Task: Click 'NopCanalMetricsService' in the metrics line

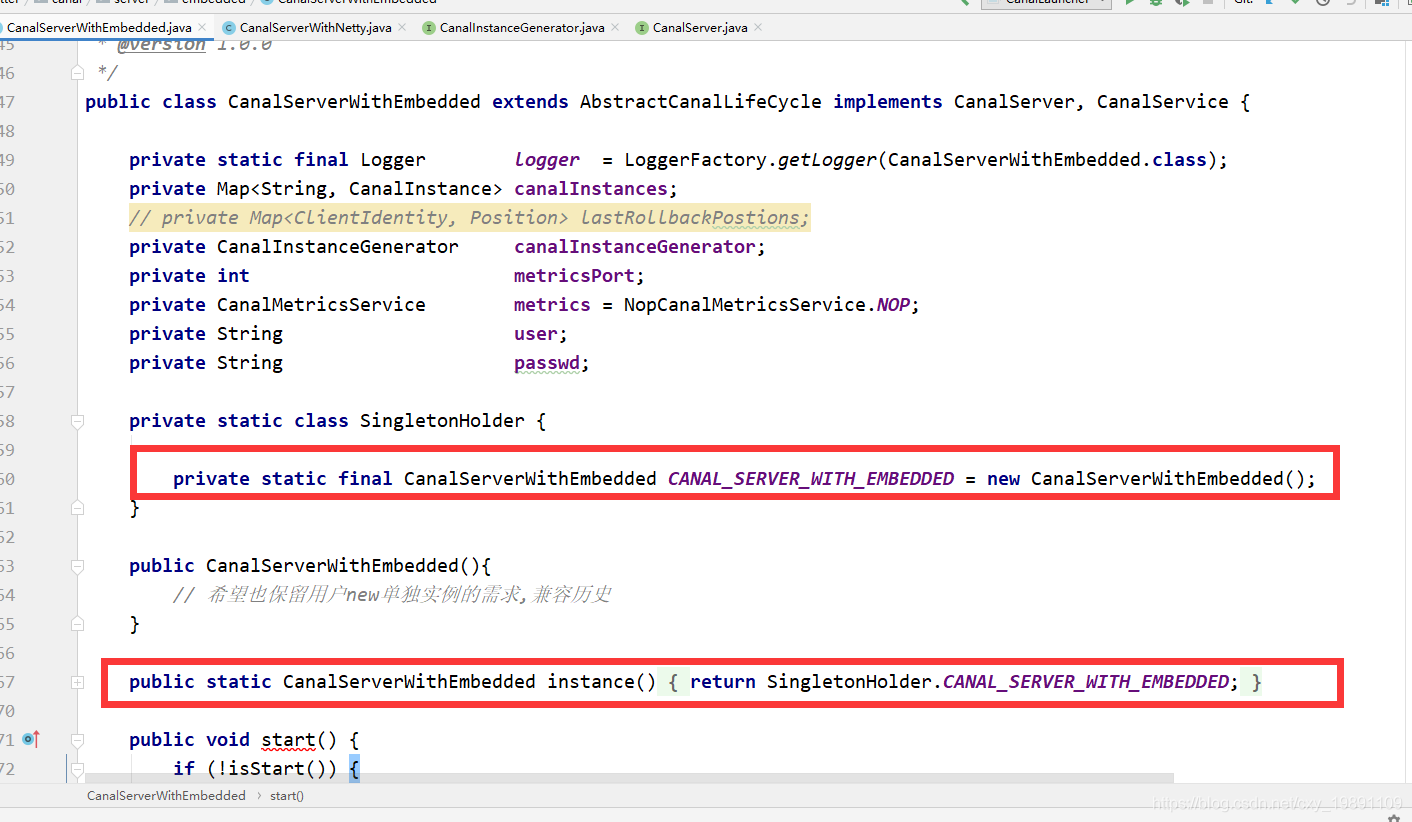Action: 744,305
